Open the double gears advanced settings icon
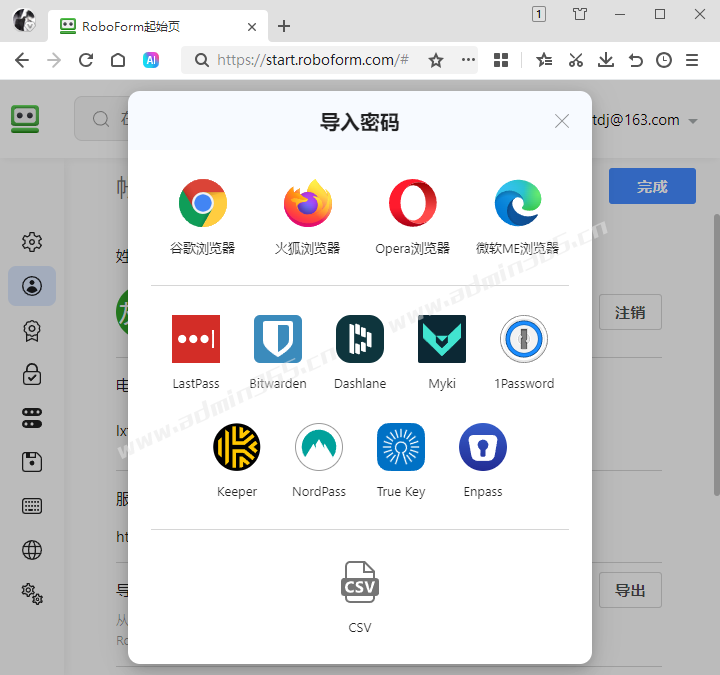Screen dimensions: 720x675 coord(32,594)
